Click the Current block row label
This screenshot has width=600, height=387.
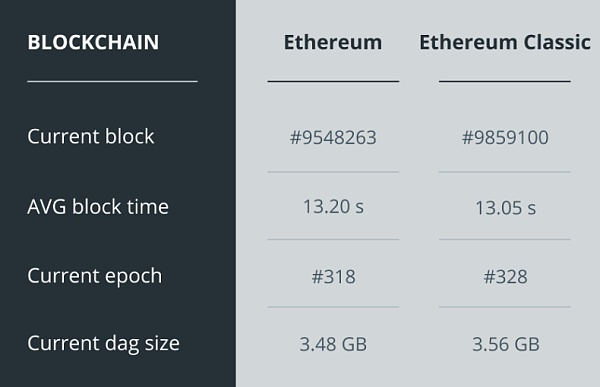coord(91,136)
